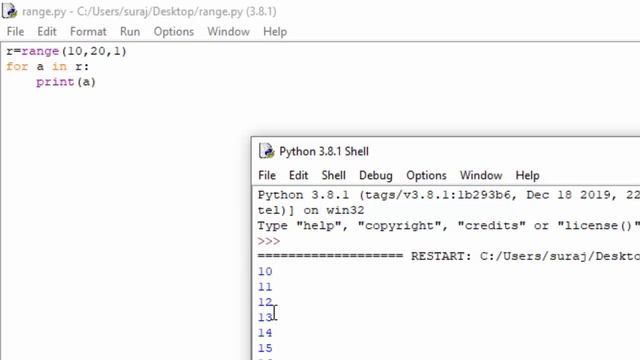Click the RESTART line in shell output
This screenshot has height=360, width=640.
pyautogui.click(x=449, y=256)
